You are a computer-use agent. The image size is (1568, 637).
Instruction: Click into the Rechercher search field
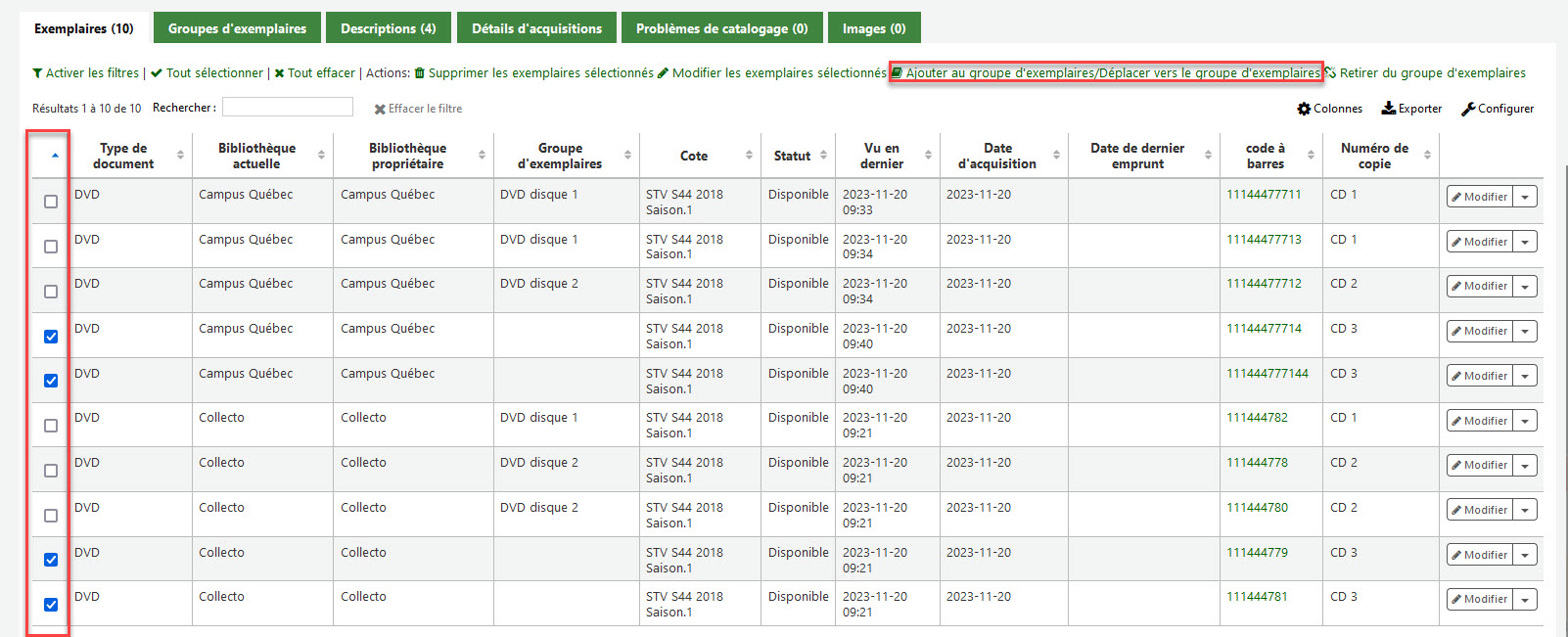pyautogui.click(x=288, y=107)
